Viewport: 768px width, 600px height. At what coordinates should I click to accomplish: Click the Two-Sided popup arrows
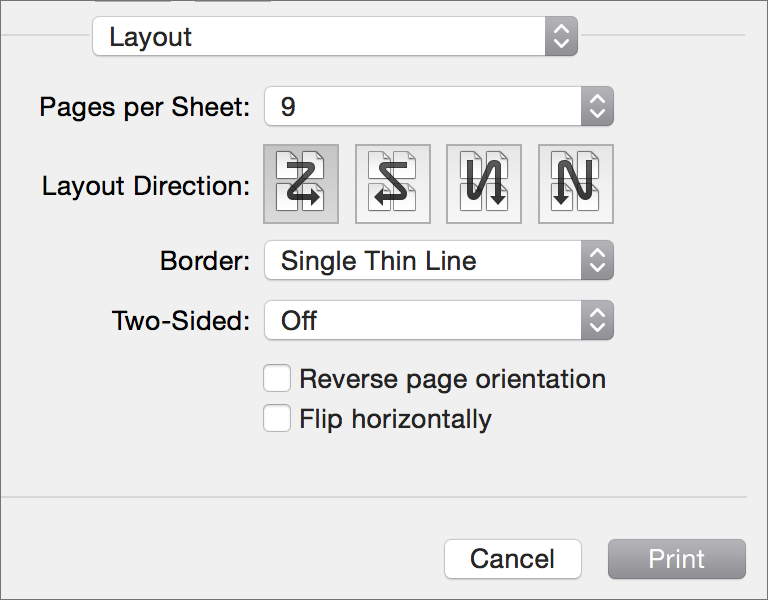tap(597, 320)
